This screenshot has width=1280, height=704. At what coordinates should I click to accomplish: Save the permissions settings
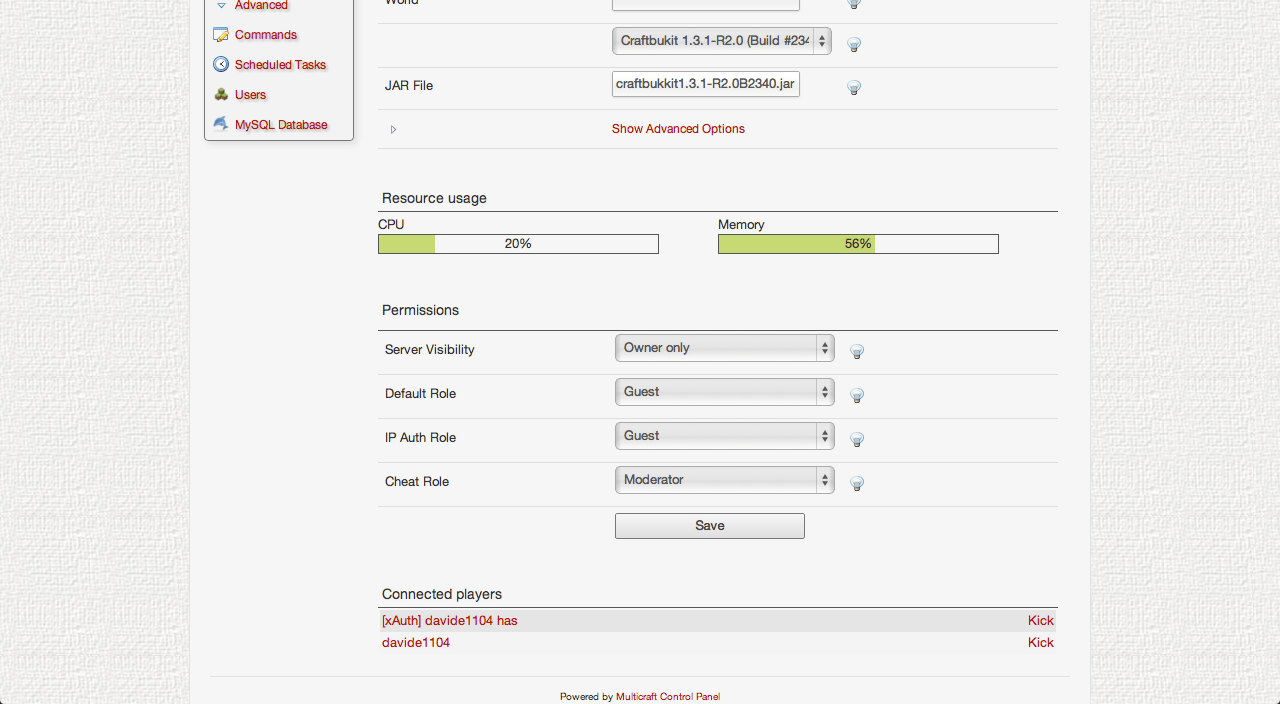click(x=710, y=526)
